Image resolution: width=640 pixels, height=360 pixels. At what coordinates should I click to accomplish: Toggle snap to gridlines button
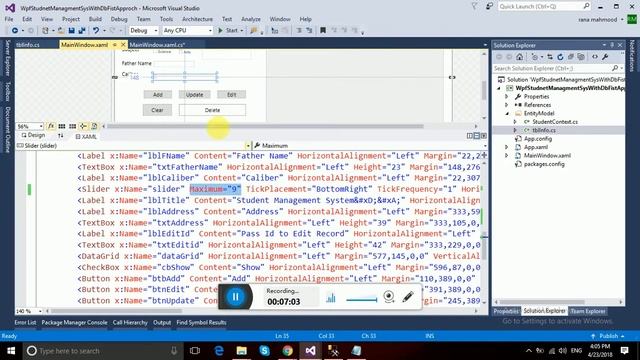(72, 126)
